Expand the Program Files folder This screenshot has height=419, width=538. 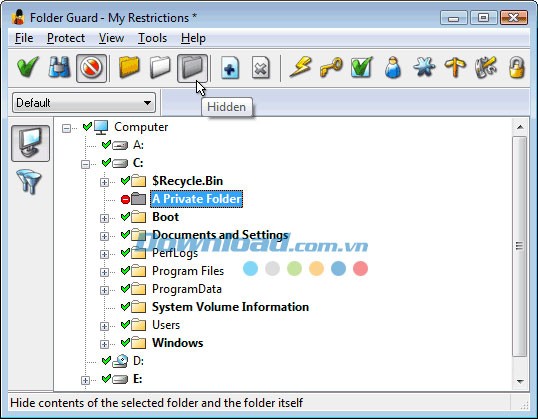104,272
